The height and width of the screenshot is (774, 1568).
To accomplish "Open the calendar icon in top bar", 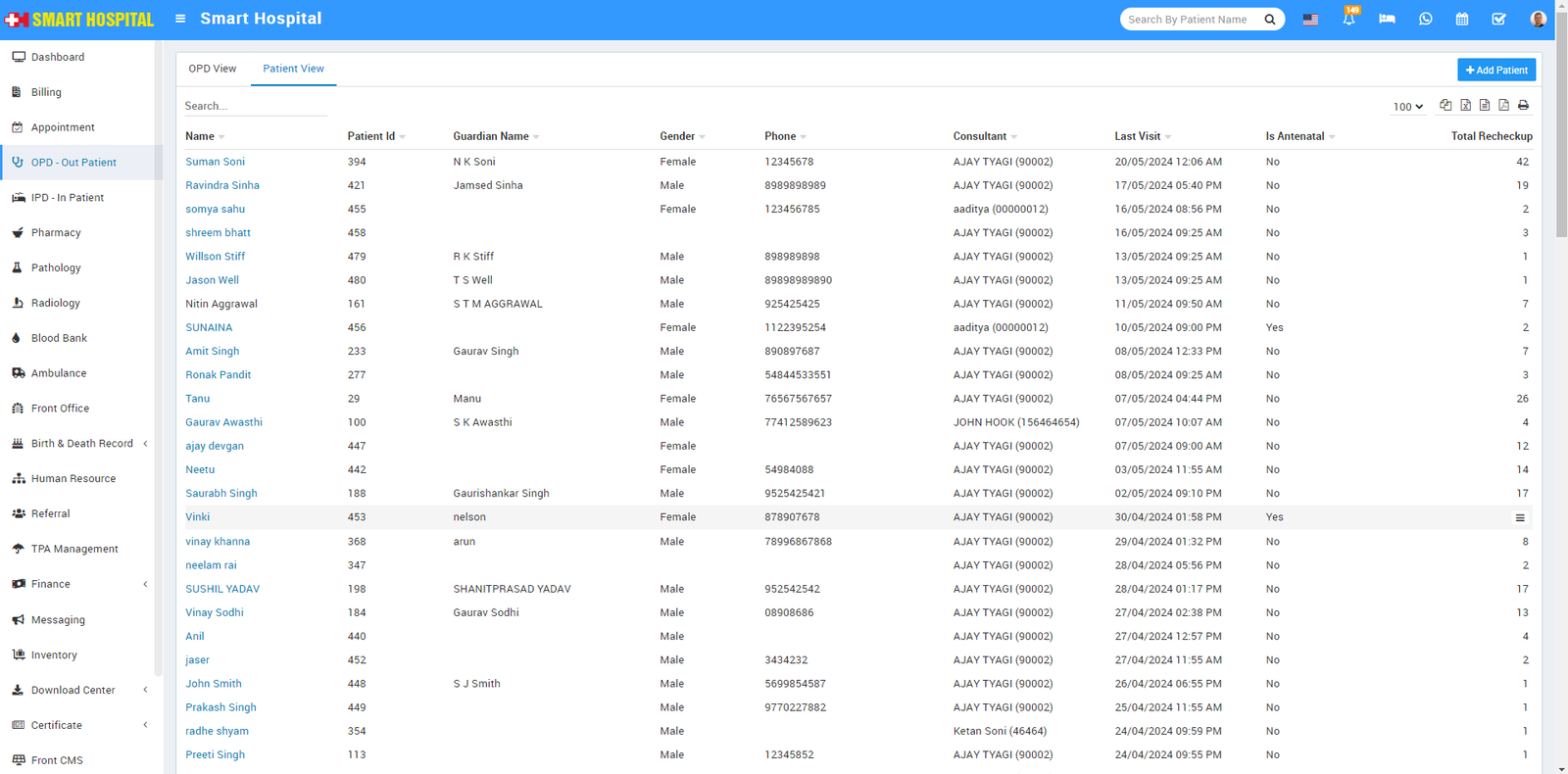I will (x=1462, y=19).
